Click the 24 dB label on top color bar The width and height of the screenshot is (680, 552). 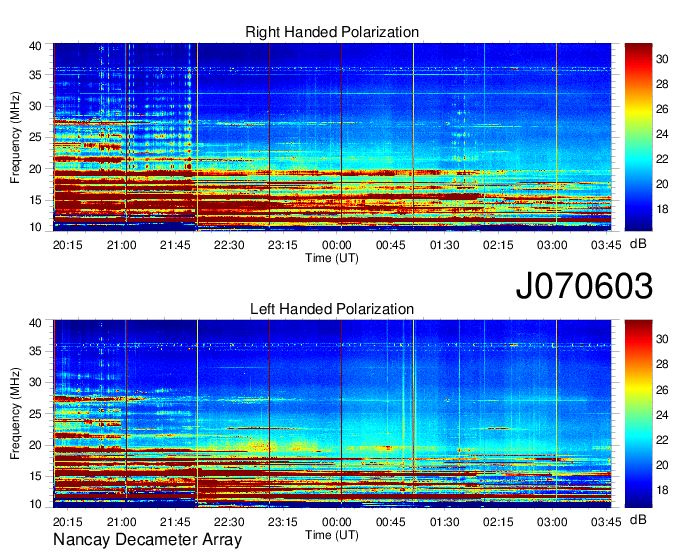tap(662, 134)
